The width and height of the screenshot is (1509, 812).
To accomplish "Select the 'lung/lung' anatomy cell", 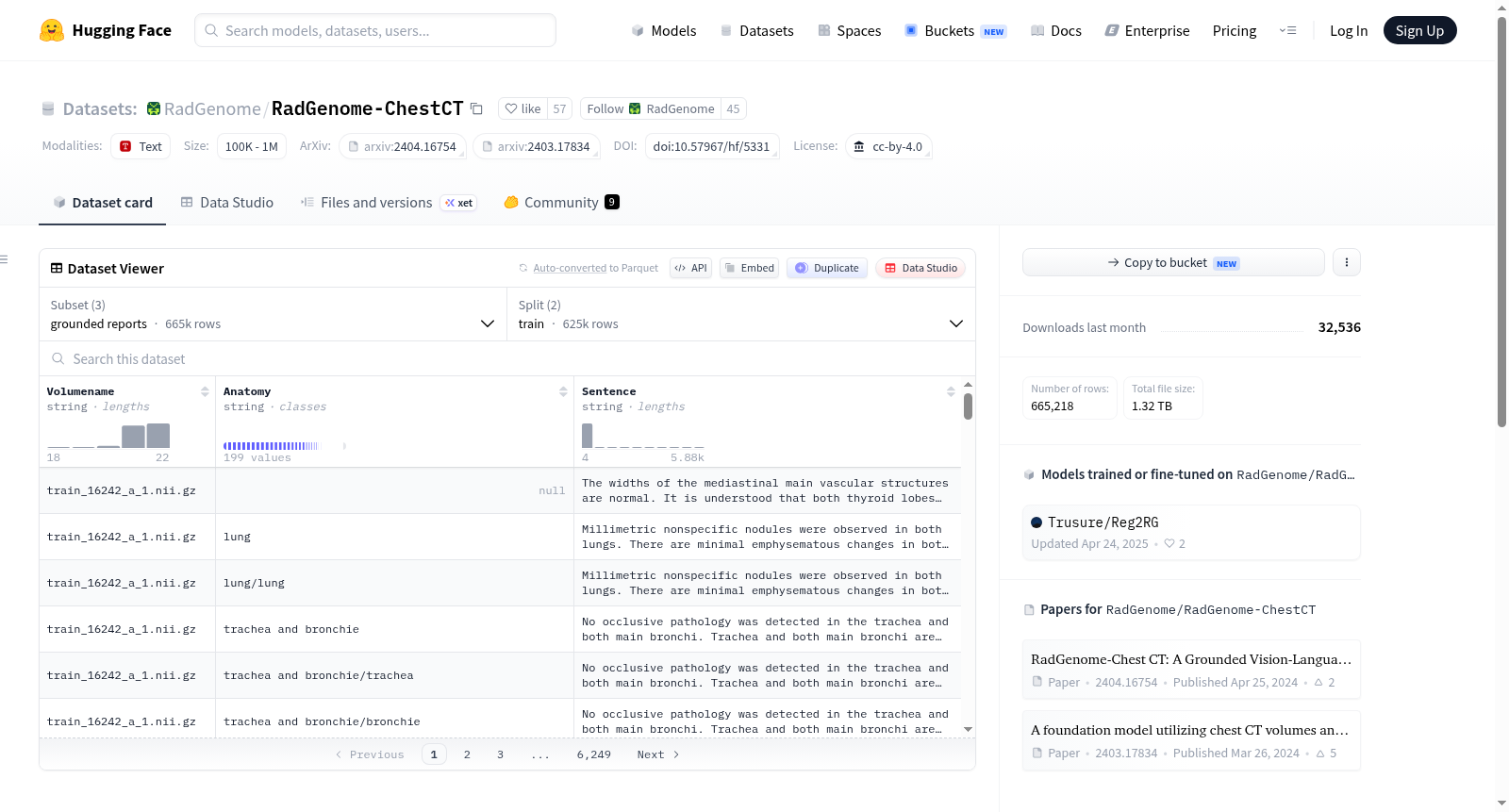I will click(394, 583).
